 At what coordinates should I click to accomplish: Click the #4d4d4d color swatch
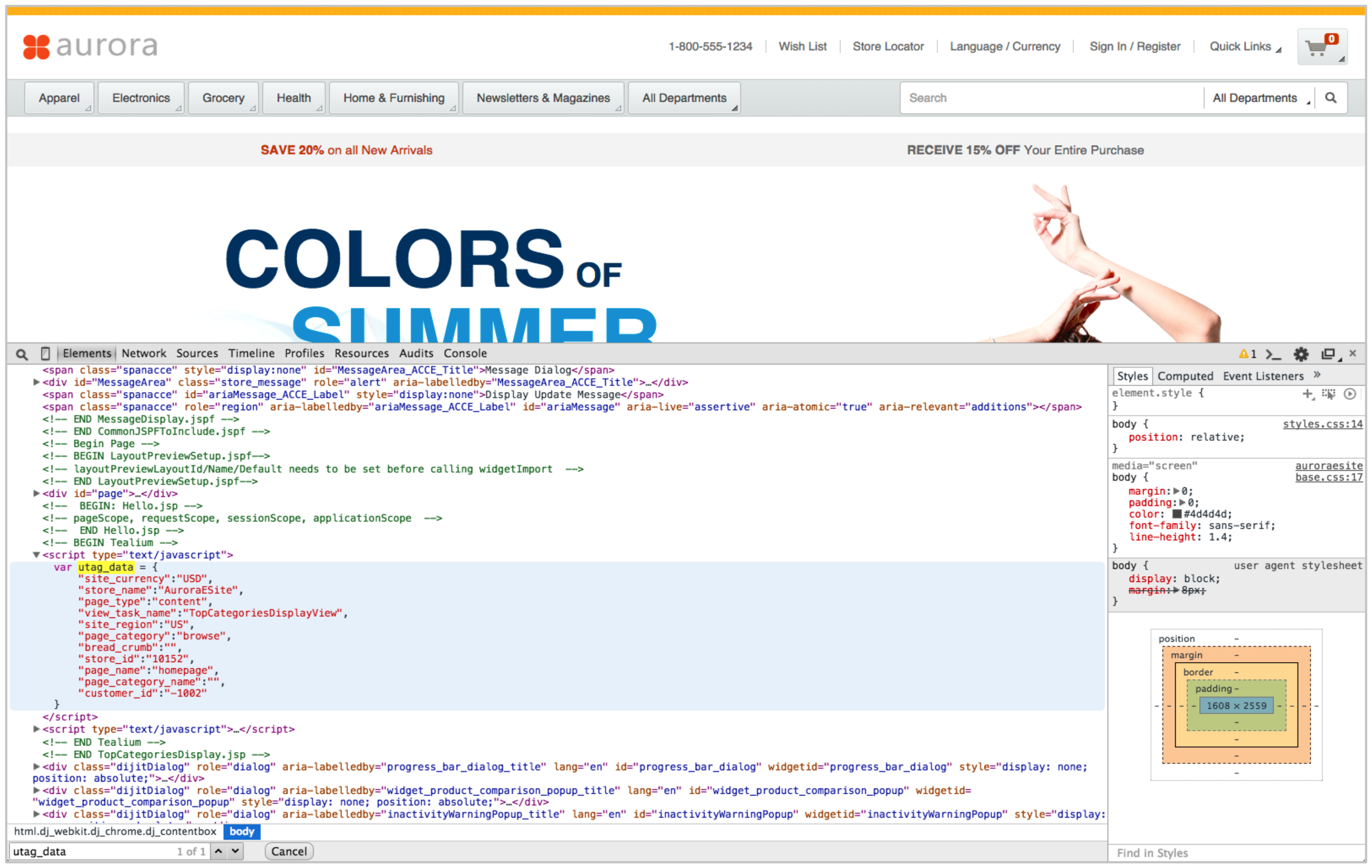click(x=1177, y=514)
